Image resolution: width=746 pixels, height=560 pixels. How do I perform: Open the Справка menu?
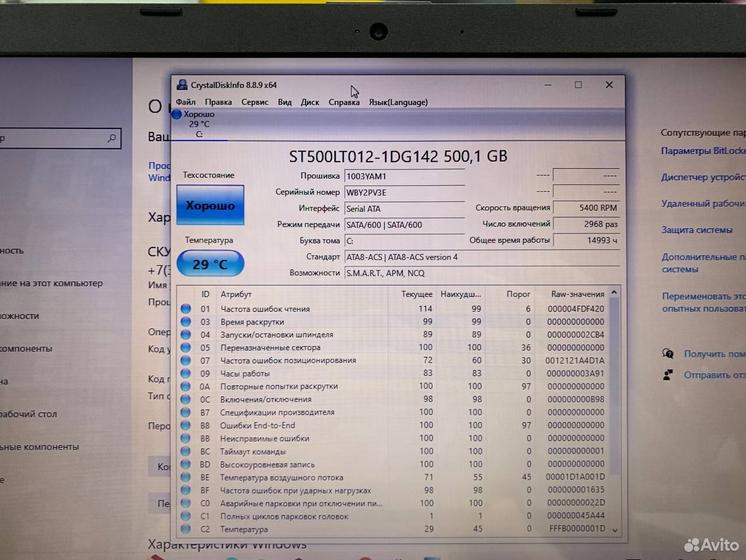pyautogui.click(x=344, y=102)
